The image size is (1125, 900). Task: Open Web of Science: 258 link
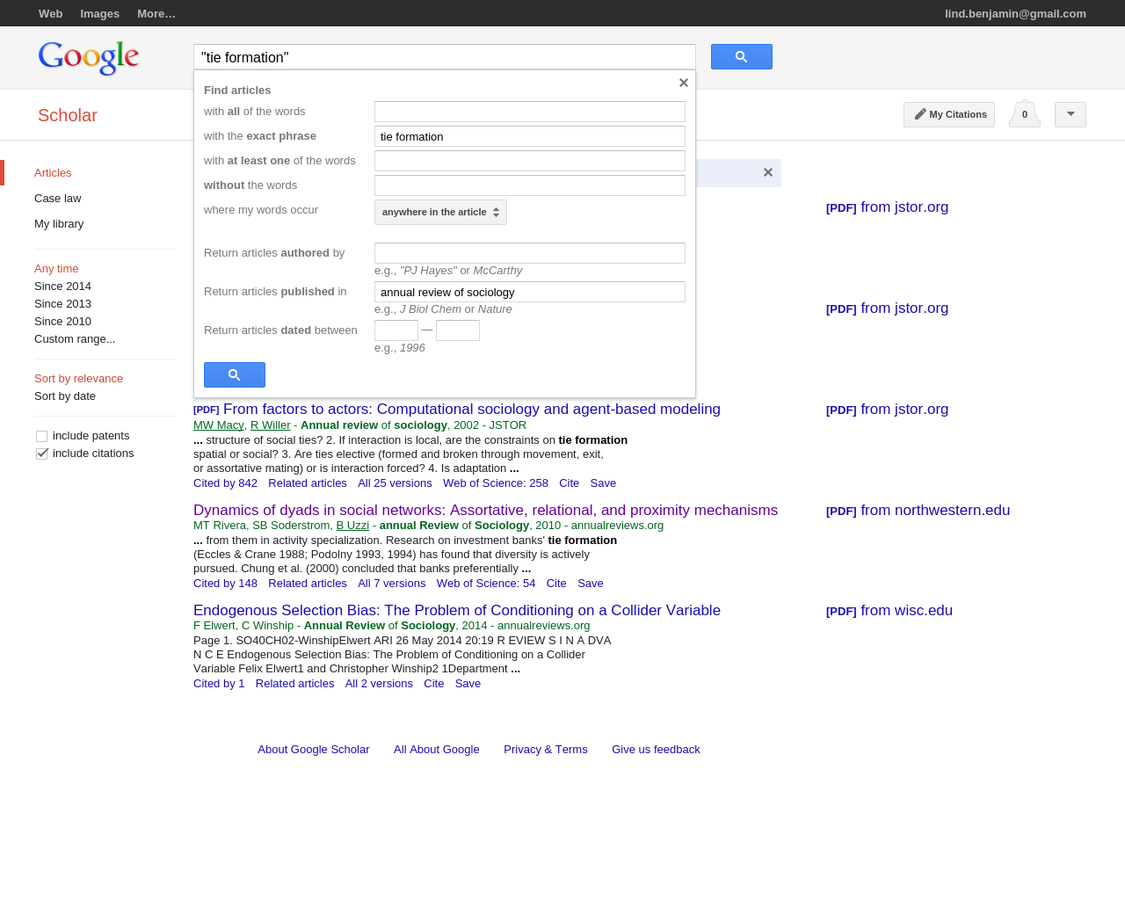tap(495, 483)
